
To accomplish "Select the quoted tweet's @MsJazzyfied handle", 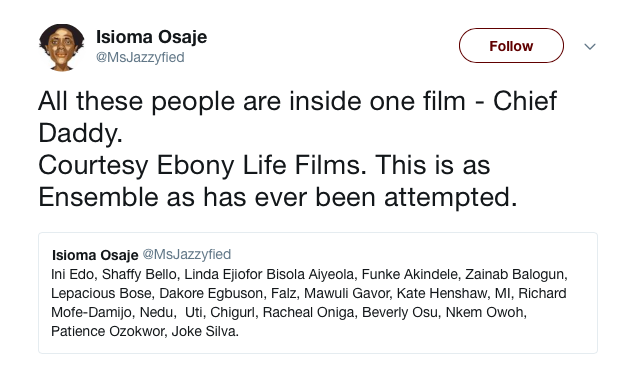I will 186,254.
